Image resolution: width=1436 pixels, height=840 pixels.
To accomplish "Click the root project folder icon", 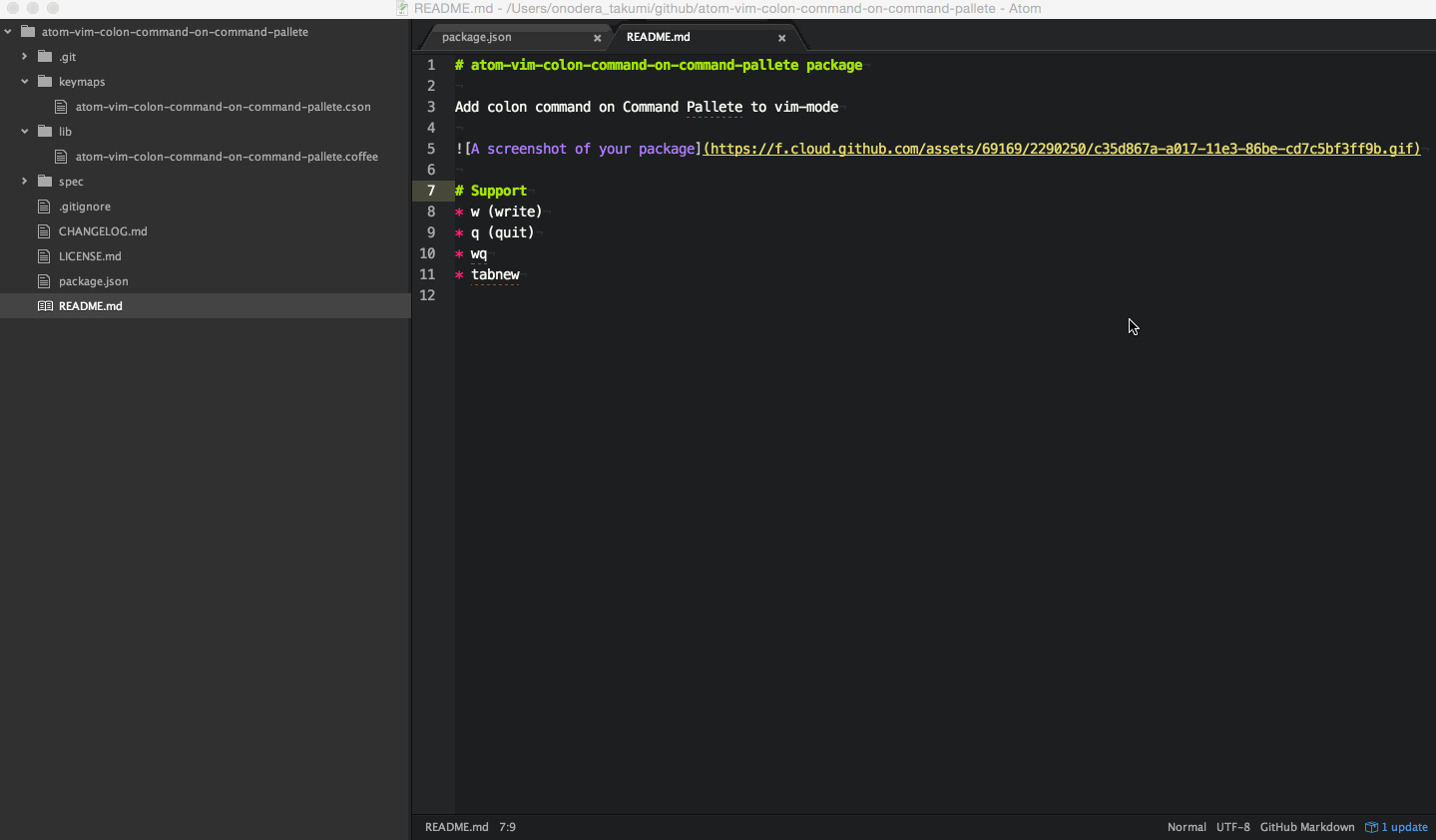I will (x=28, y=31).
